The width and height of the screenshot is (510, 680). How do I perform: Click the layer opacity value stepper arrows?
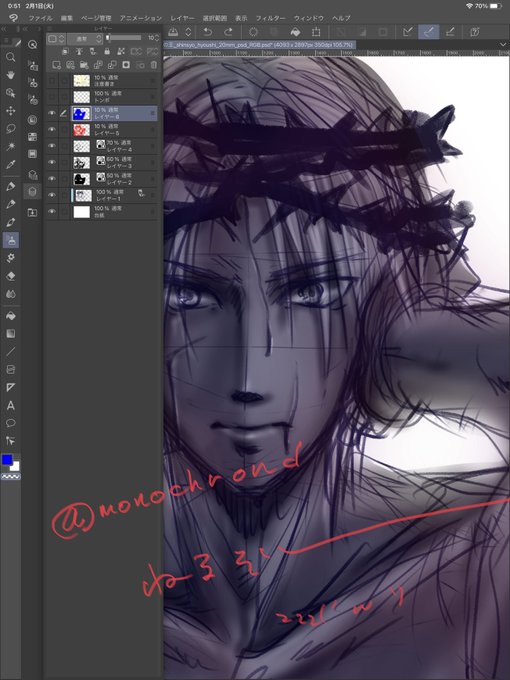coord(157,38)
